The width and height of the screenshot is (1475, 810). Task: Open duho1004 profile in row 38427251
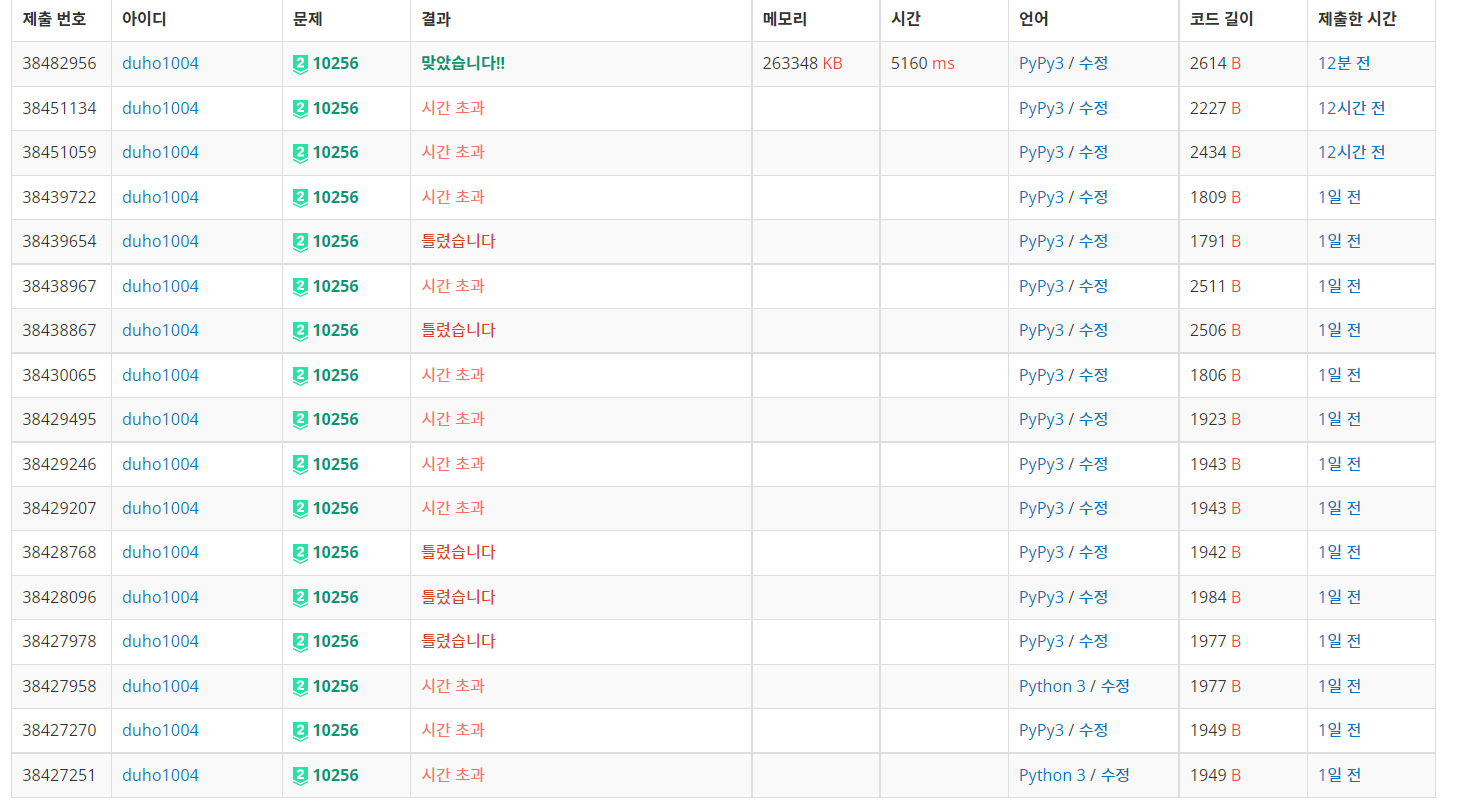(160, 775)
